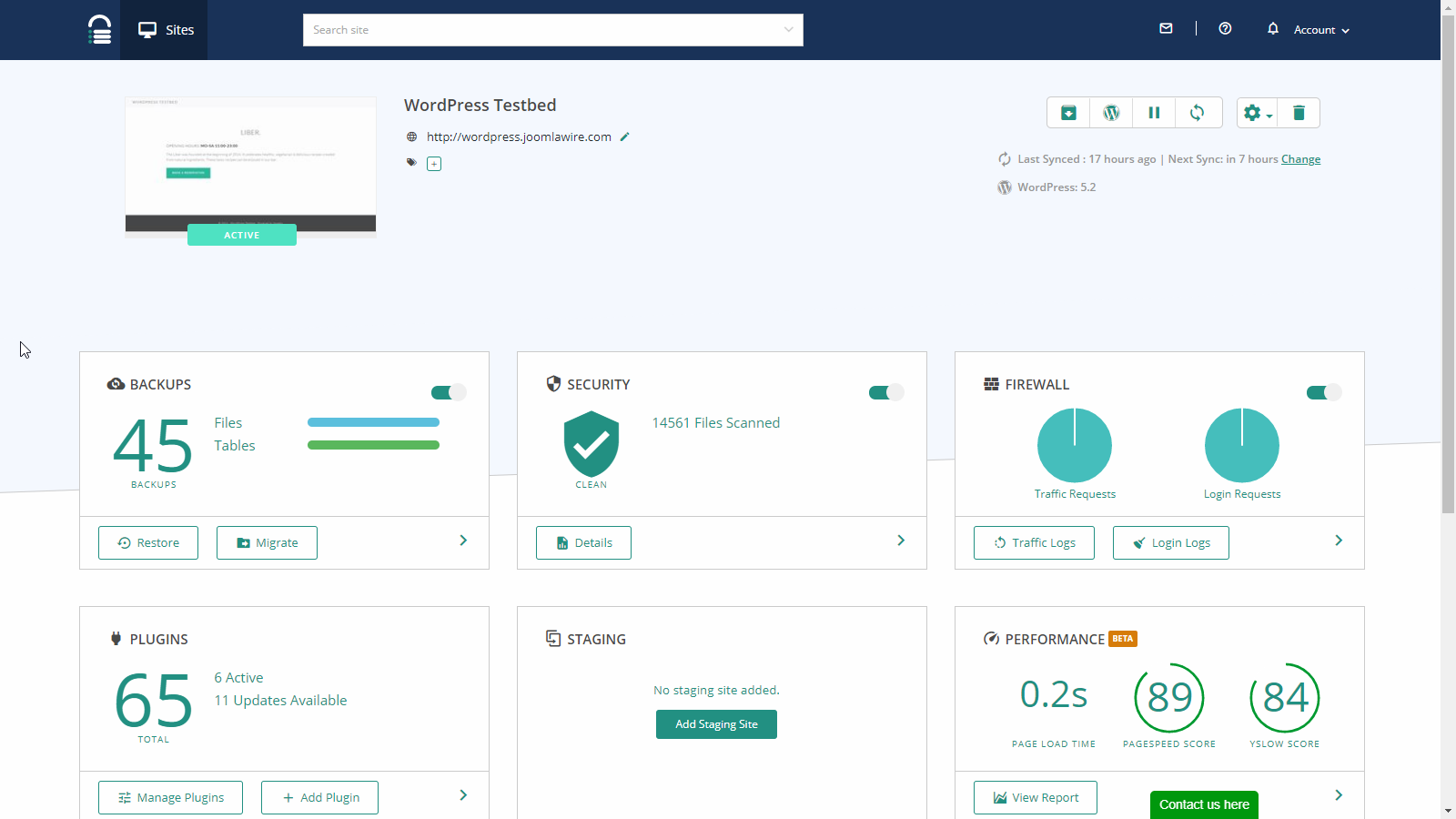Click the PageSpeed score 89 circle

tap(1169, 698)
